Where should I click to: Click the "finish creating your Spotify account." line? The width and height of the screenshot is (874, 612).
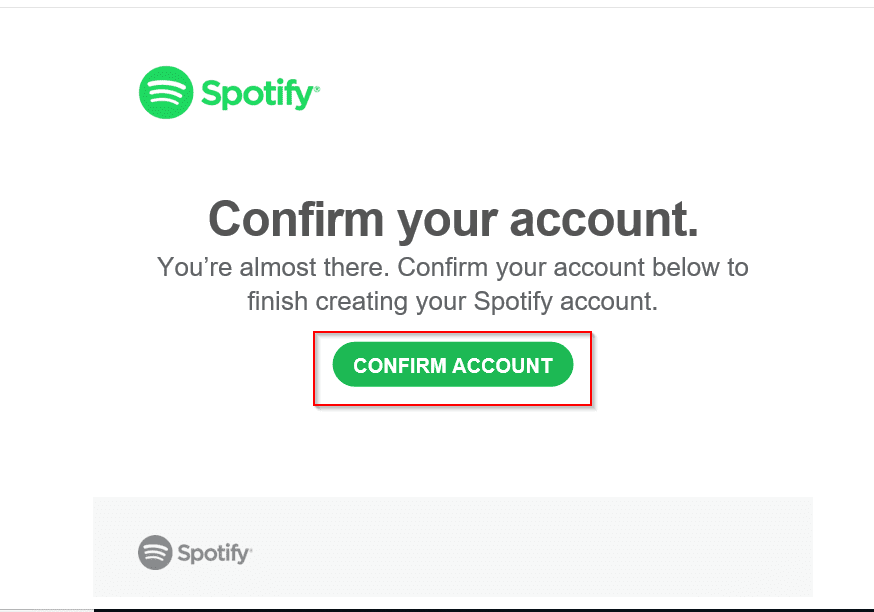click(453, 302)
